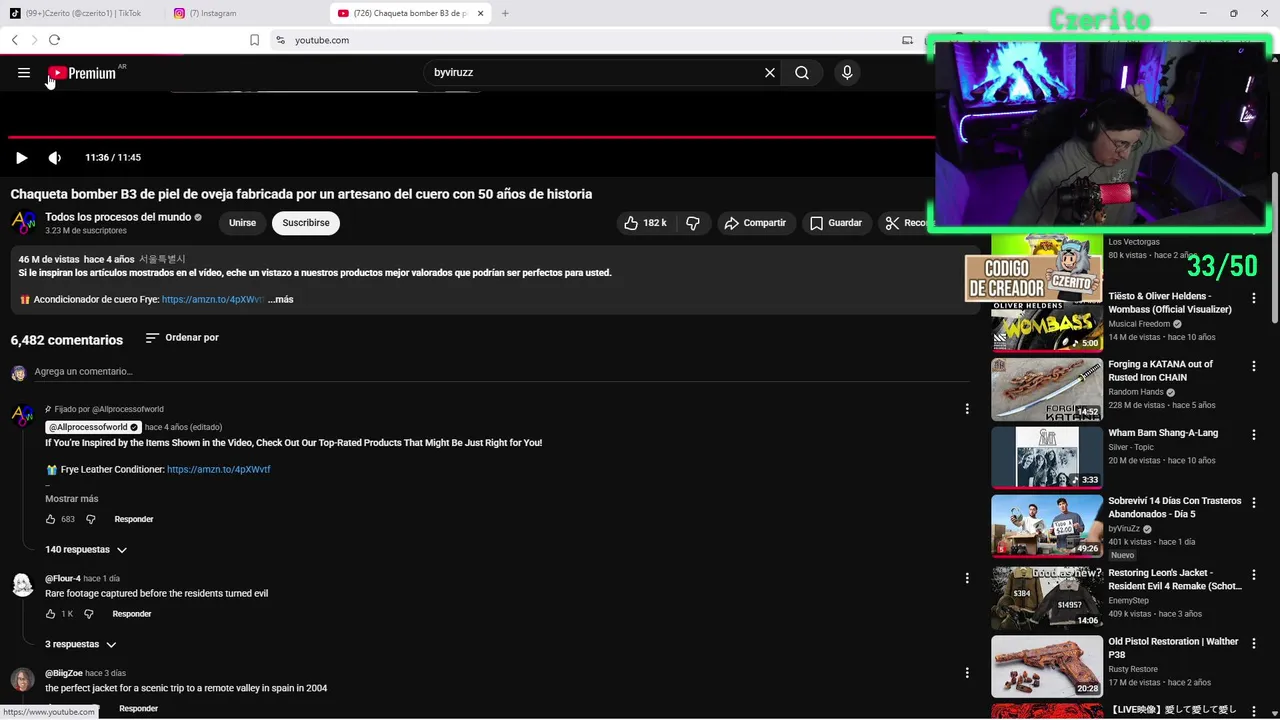Open Wham Bam Shang-A-Lang thumbnail

(1047, 458)
